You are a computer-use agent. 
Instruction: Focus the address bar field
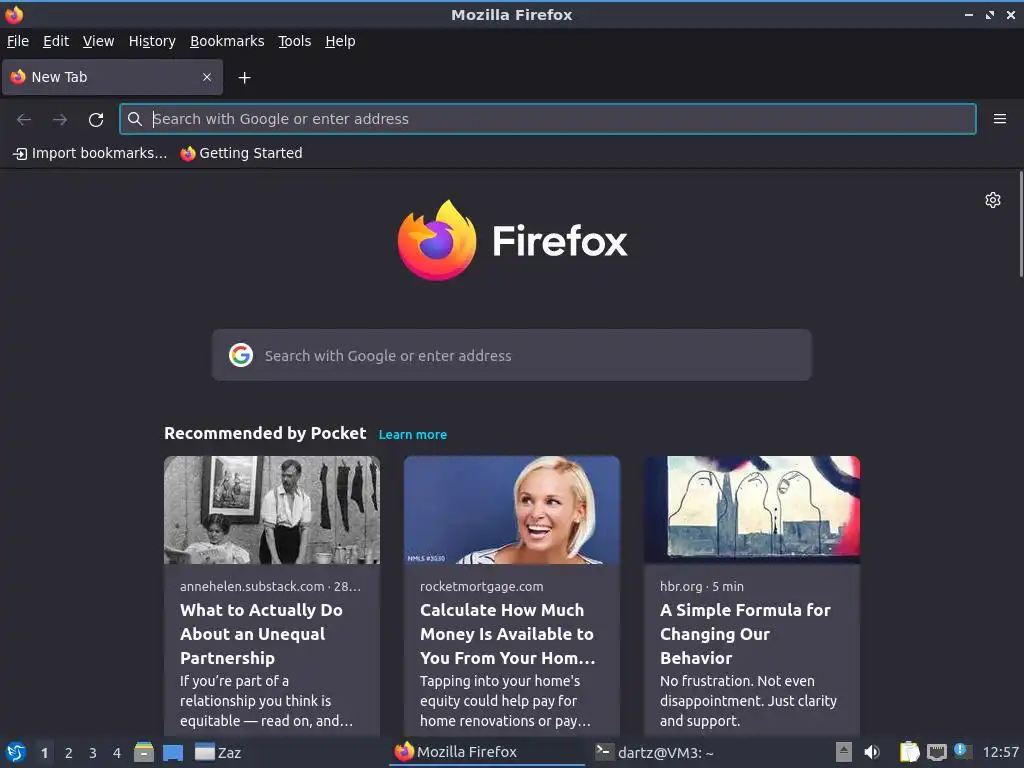coord(548,119)
